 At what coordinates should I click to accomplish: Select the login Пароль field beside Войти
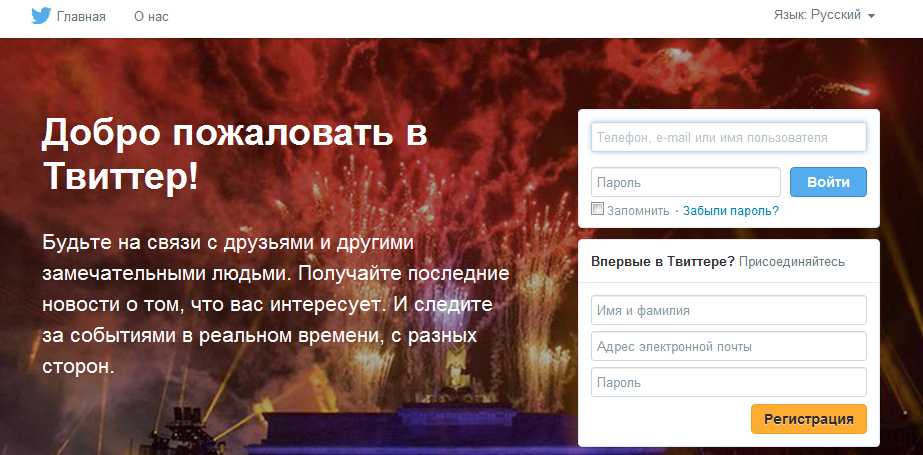tap(686, 182)
